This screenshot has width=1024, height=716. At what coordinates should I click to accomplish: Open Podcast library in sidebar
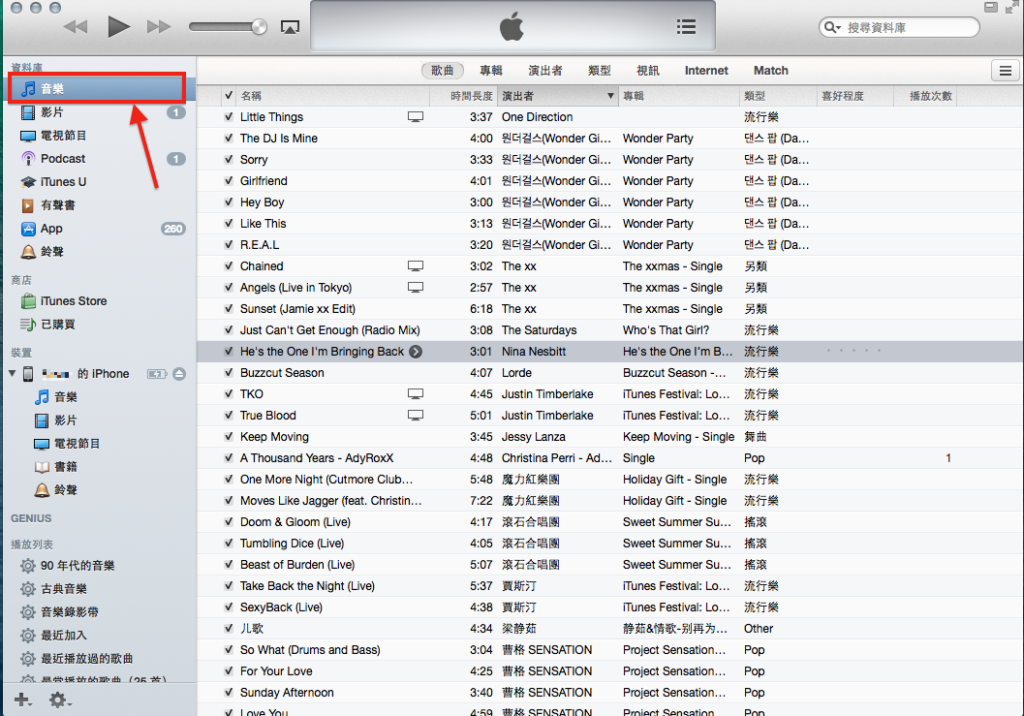click(97, 159)
